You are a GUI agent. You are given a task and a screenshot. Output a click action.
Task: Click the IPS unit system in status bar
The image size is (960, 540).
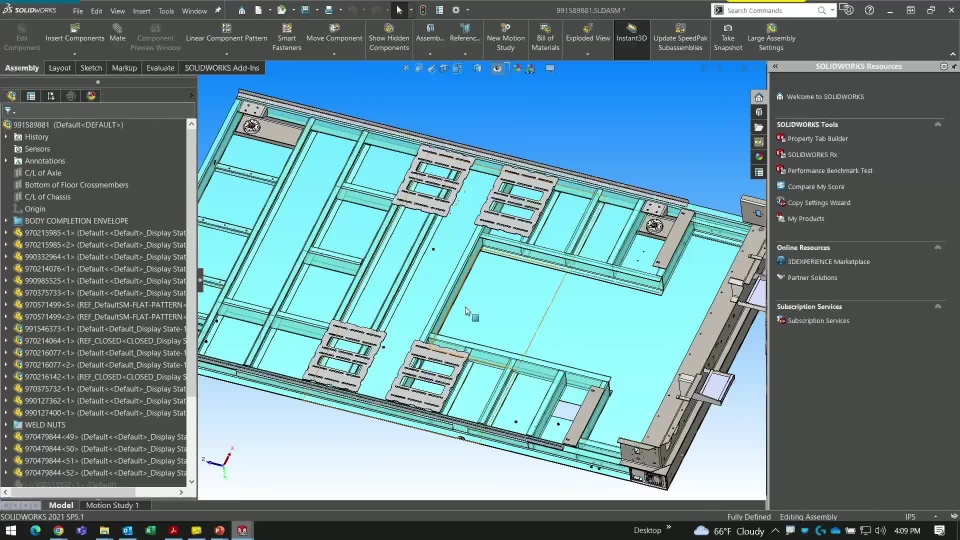point(910,517)
